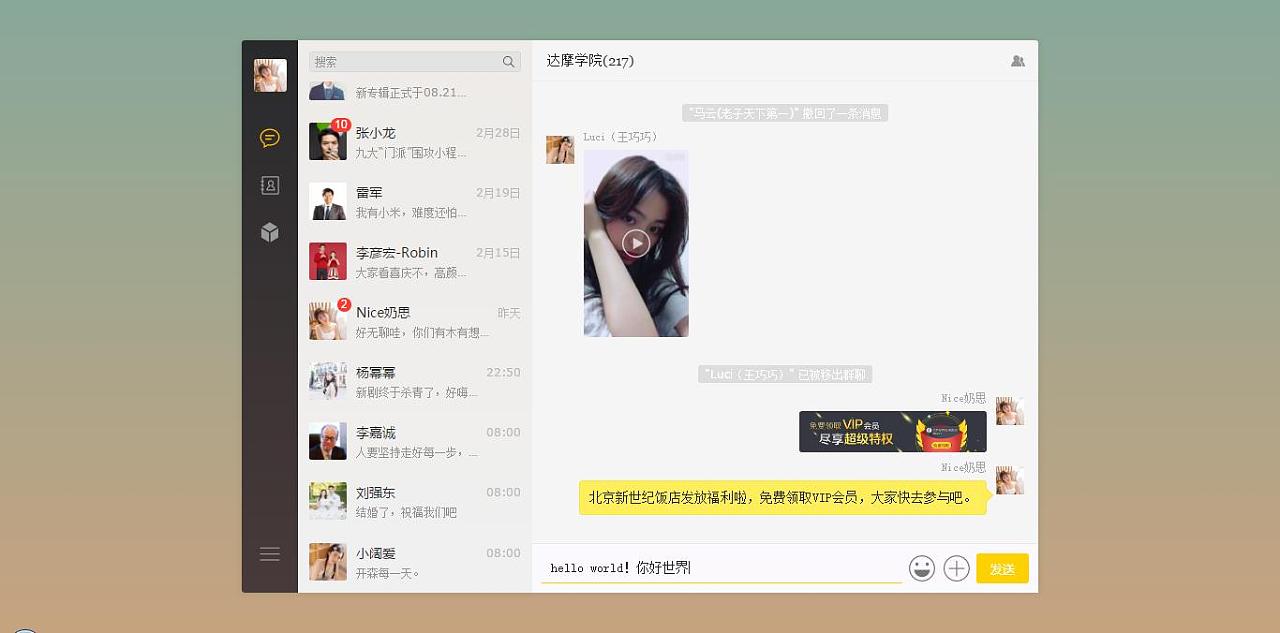Open chat with 小阔爱
Image resolution: width=1280 pixels, height=633 pixels.
pyautogui.click(x=414, y=562)
